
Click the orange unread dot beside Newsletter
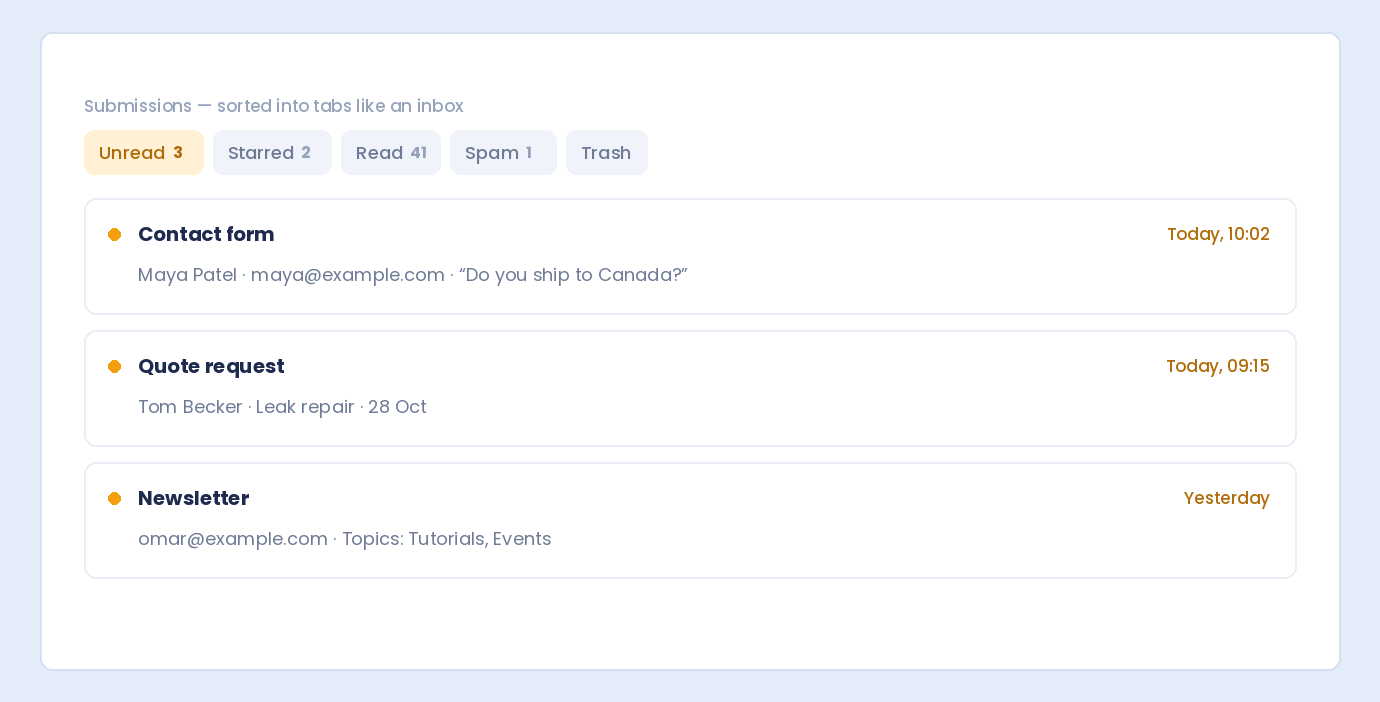(115, 499)
